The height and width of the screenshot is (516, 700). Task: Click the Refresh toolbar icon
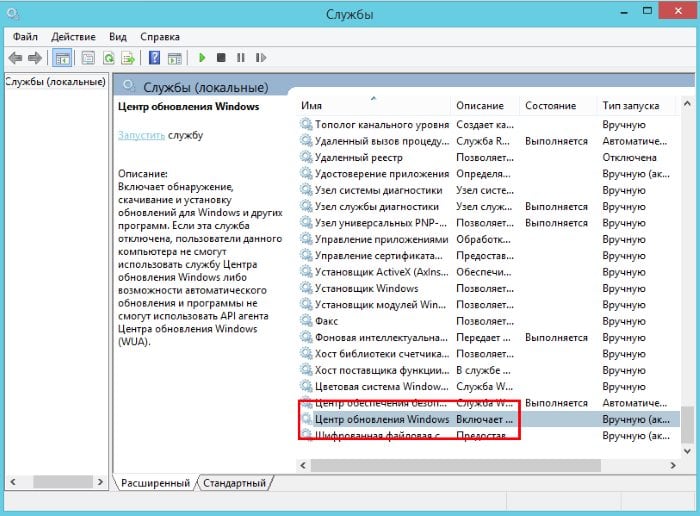click(x=108, y=58)
